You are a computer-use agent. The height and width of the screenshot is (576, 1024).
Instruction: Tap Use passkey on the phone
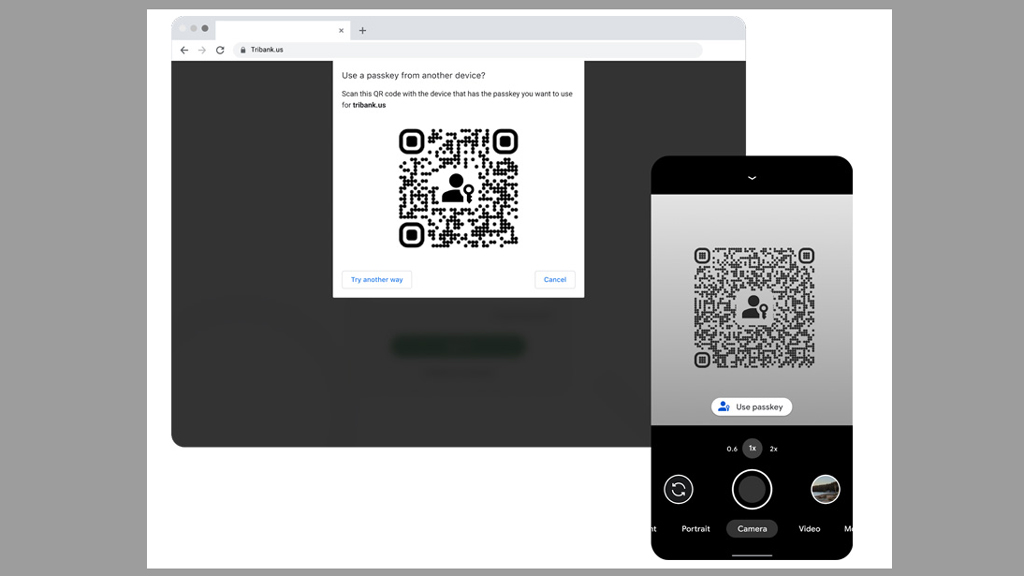pos(752,407)
